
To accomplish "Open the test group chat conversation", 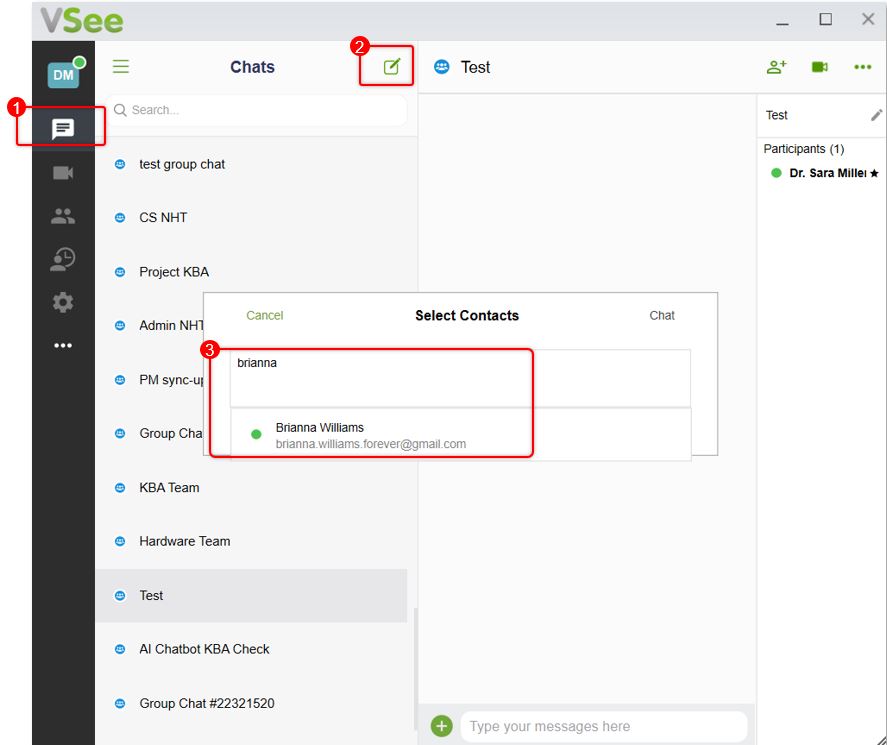I will (251, 164).
